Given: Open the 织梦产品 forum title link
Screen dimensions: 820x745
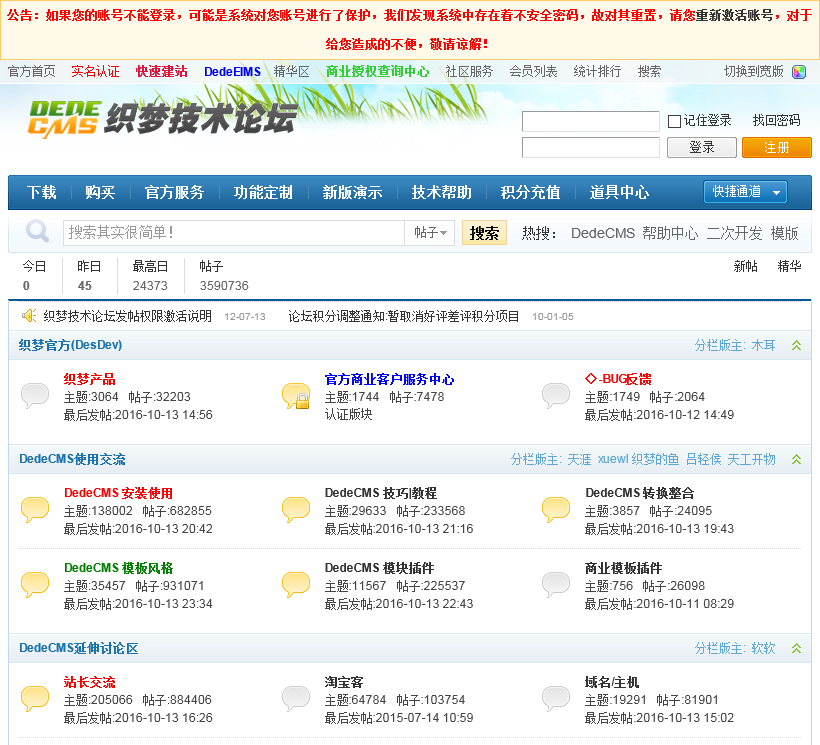Looking at the screenshot, I should coord(89,379).
